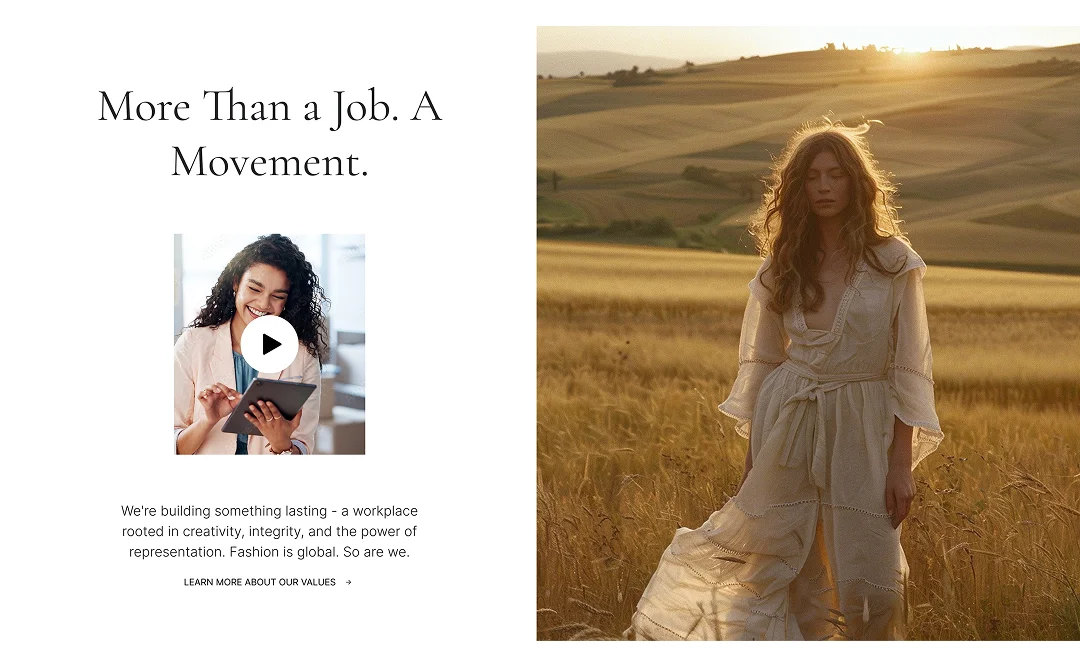Click the flowing hem of the white dress
The height and width of the screenshot is (666, 1080).
(758, 585)
